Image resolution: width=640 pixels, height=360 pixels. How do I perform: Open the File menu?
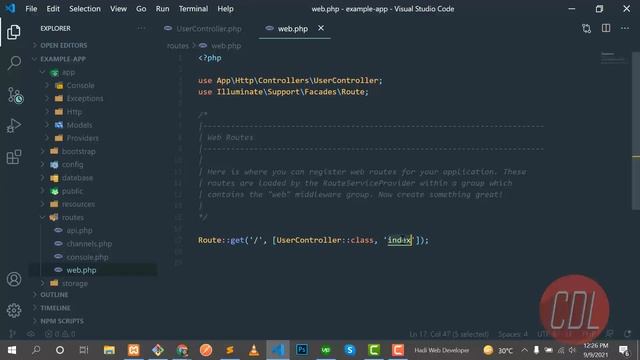click(x=31, y=9)
